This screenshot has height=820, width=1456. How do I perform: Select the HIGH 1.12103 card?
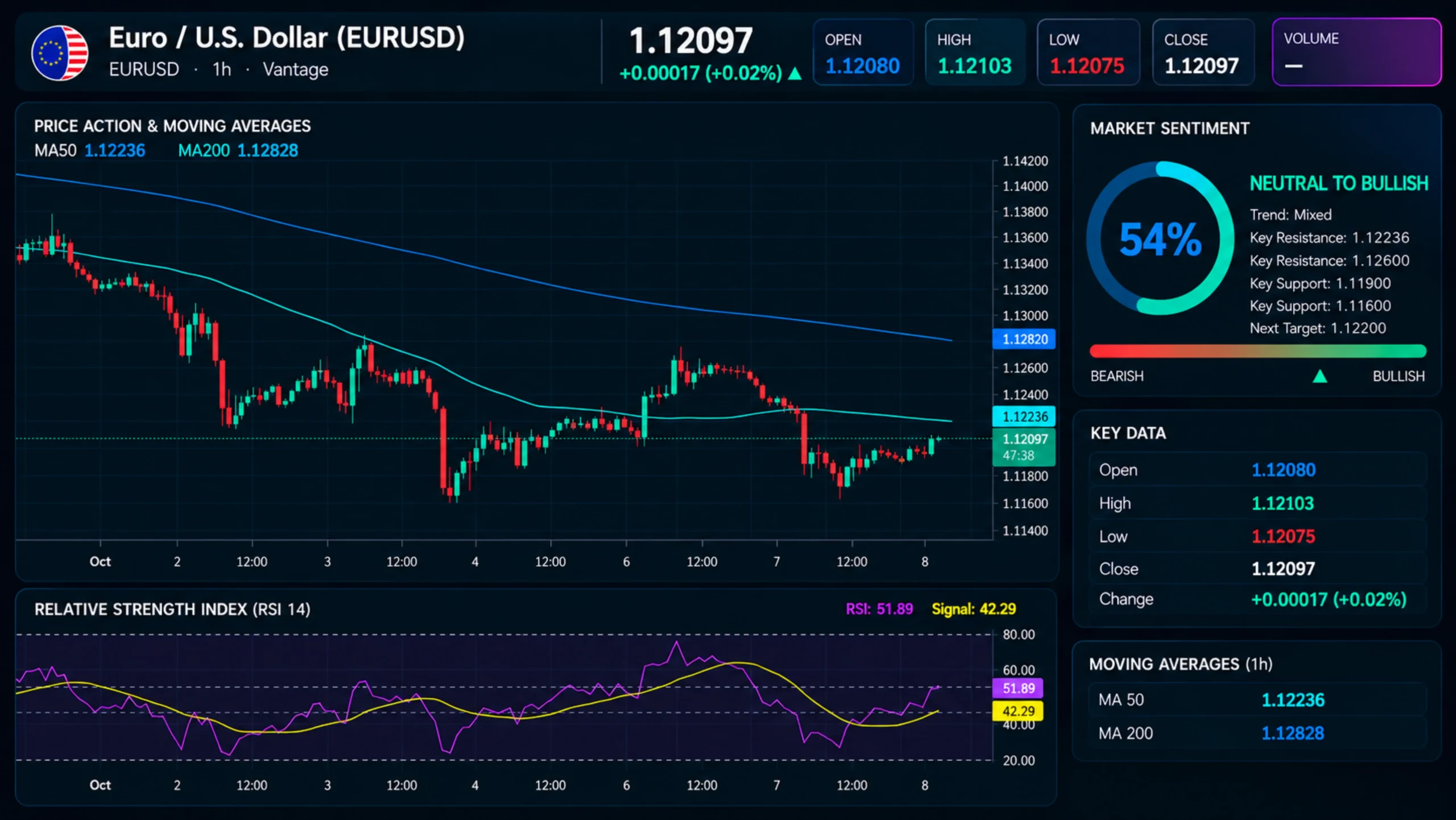point(975,52)
